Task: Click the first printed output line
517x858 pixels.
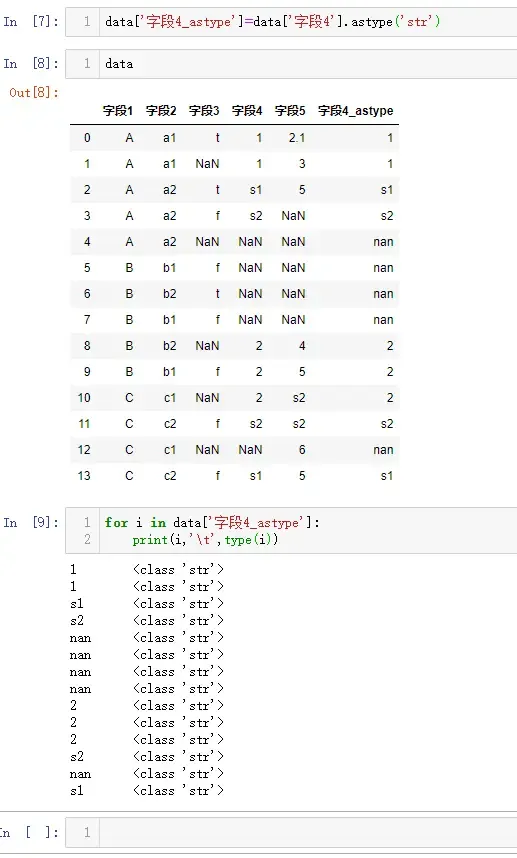Action: tap(147, 570)
